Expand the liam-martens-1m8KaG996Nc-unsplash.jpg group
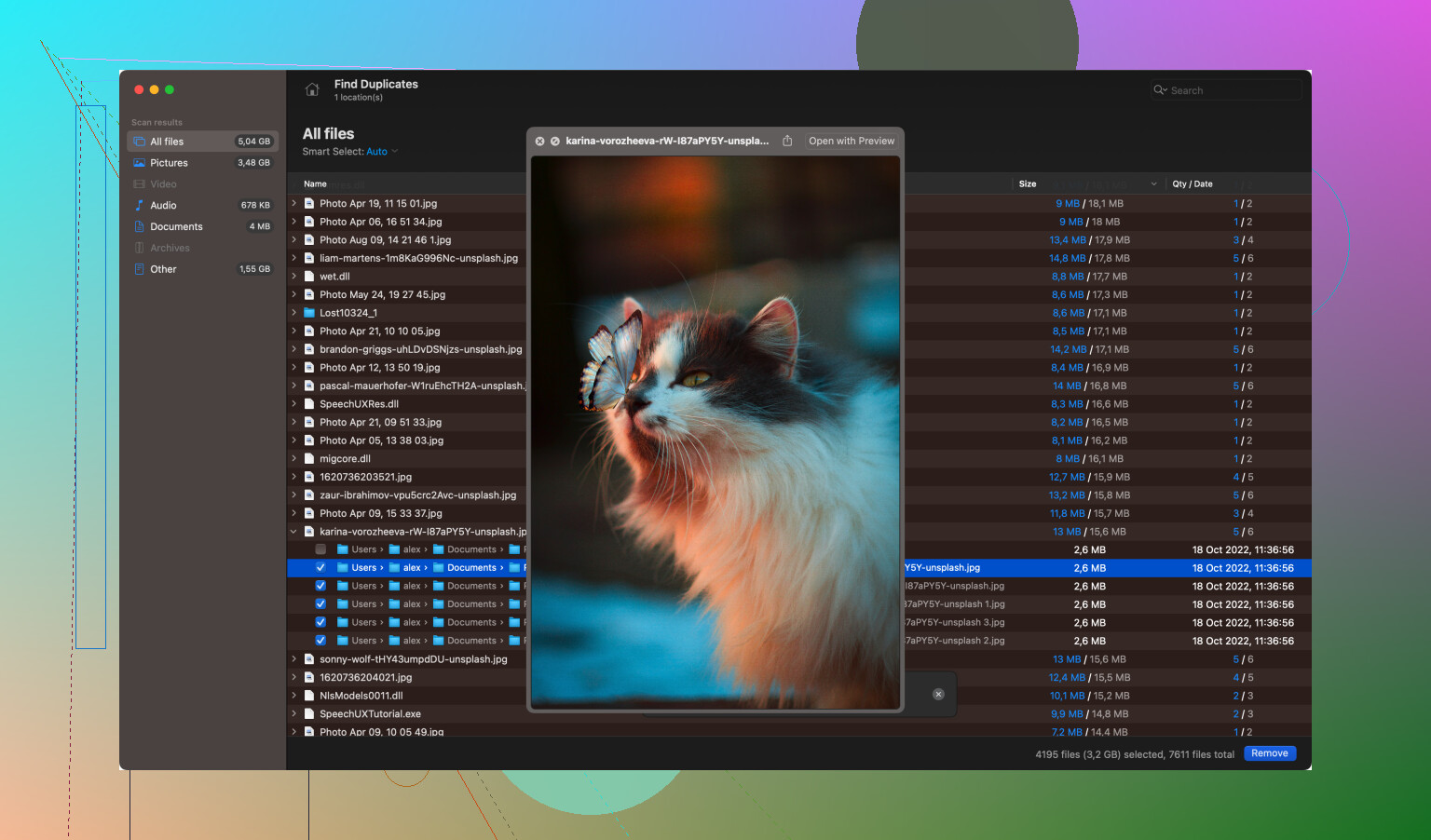 tap(293, 258)
